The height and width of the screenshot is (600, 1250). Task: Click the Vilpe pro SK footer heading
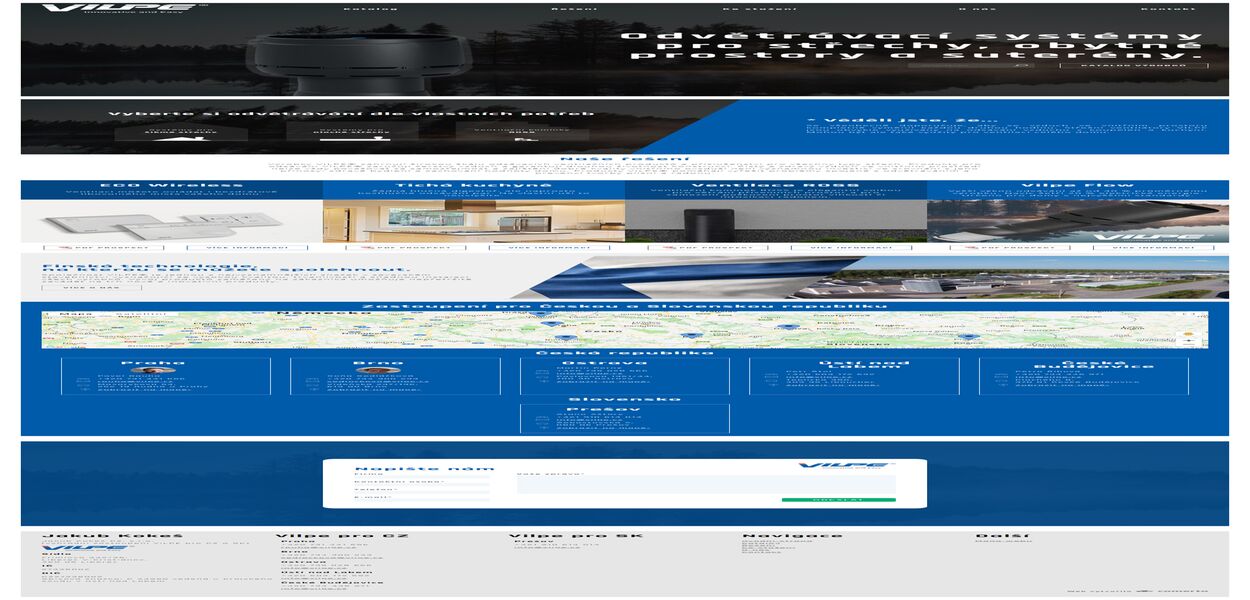click(574, 536)
